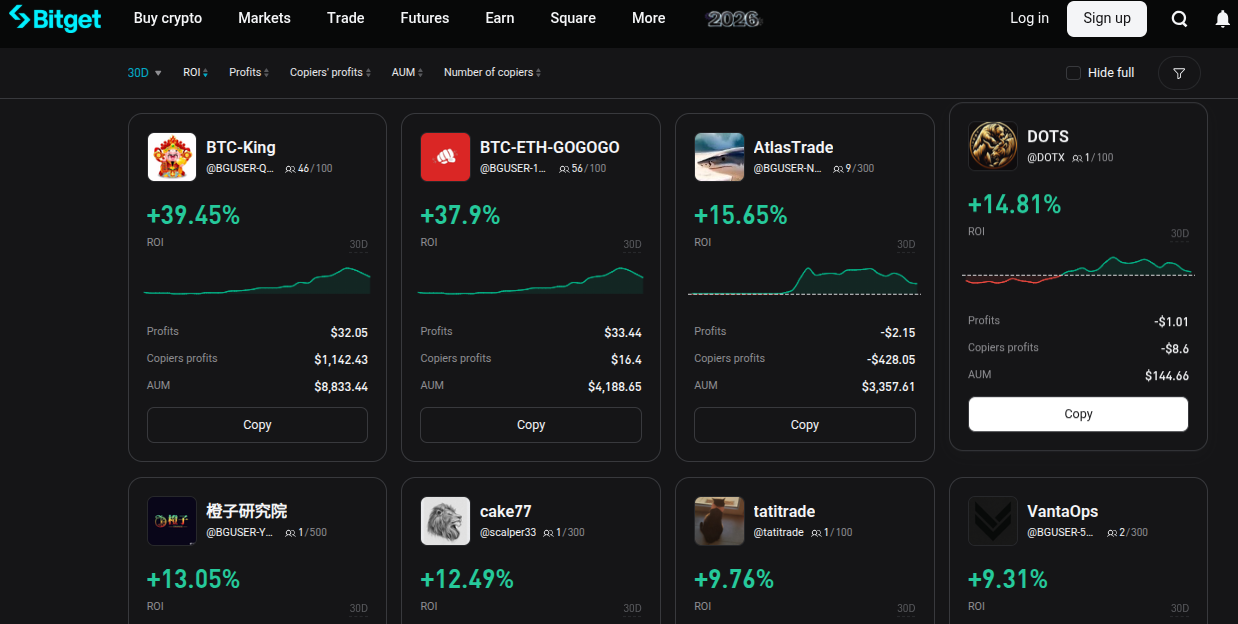Open the Earn menu

click(499, 18)
